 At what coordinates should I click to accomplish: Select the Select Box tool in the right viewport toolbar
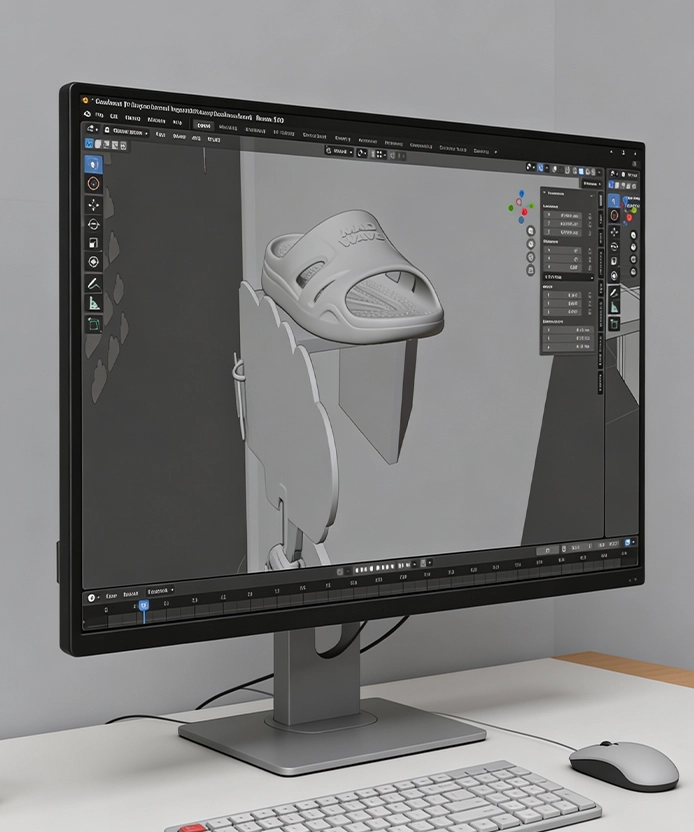(x=614, y=201)
